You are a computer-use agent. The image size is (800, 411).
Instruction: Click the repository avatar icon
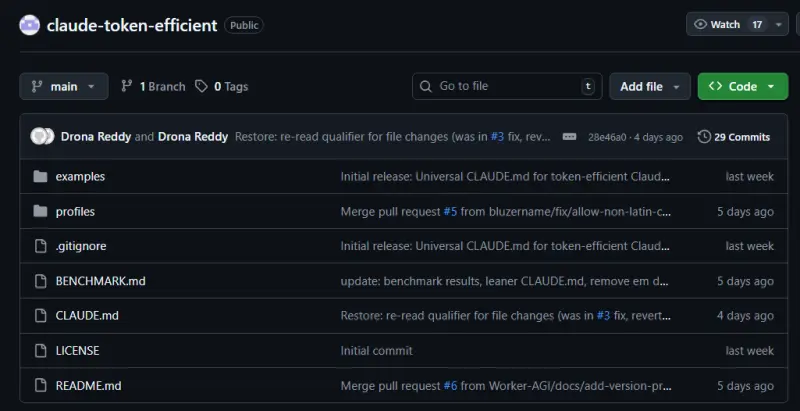(30, 25)
